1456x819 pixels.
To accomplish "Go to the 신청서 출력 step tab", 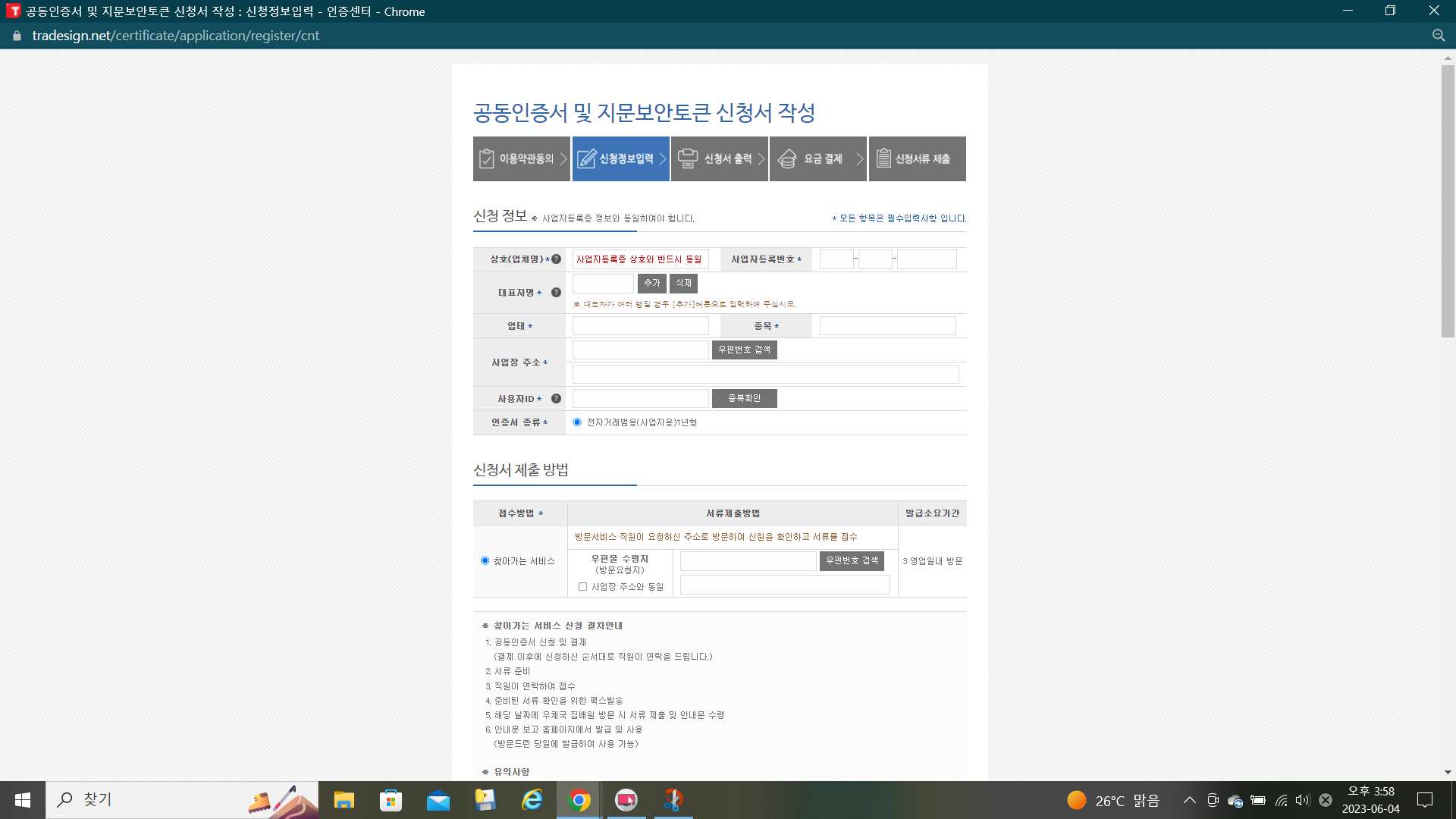I will point(719,158).
